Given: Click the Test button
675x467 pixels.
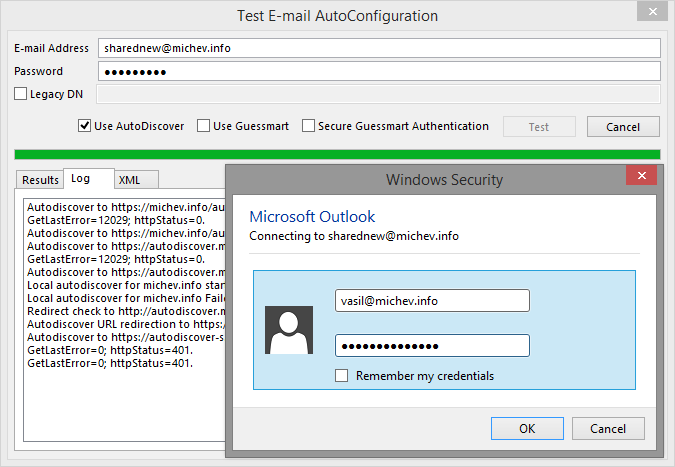Looking at the screenshot, I should coord(539,127).
